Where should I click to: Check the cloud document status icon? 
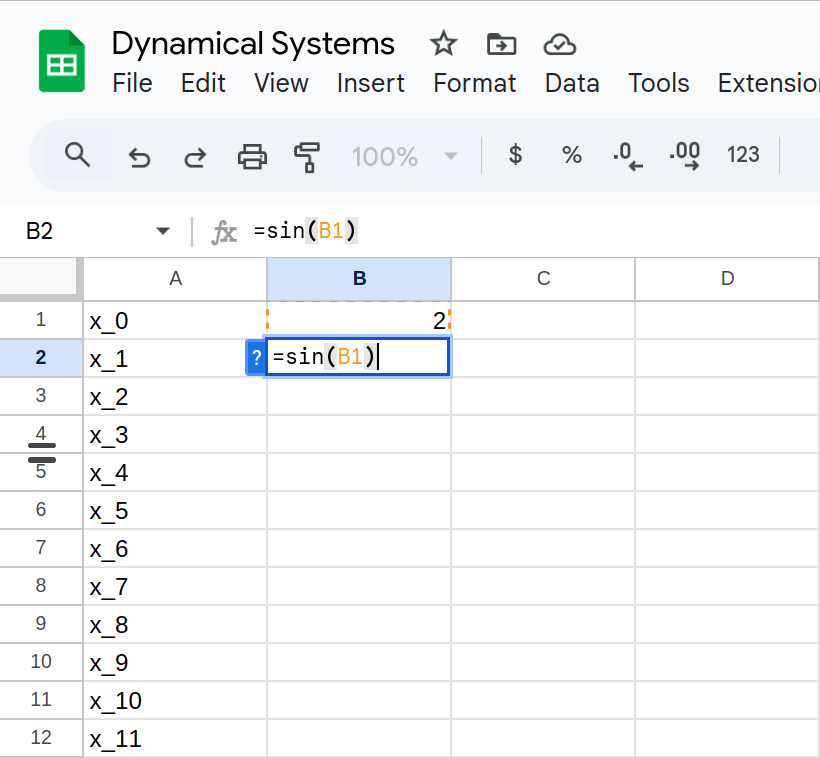pos(559,44)
